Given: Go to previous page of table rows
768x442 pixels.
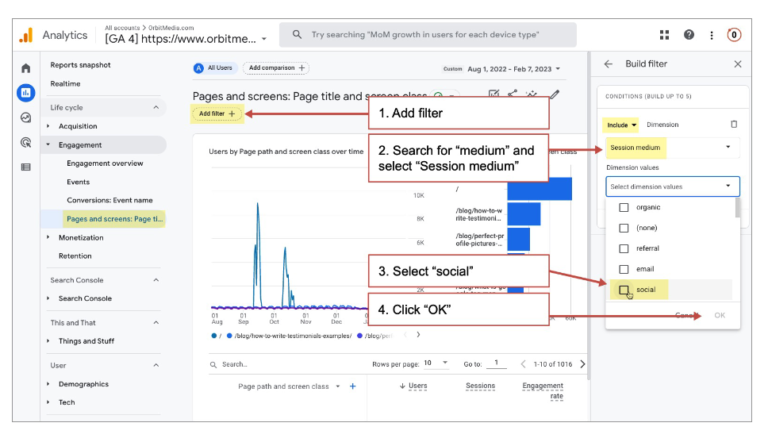Looking at the screenshot, I should (523, 364).
